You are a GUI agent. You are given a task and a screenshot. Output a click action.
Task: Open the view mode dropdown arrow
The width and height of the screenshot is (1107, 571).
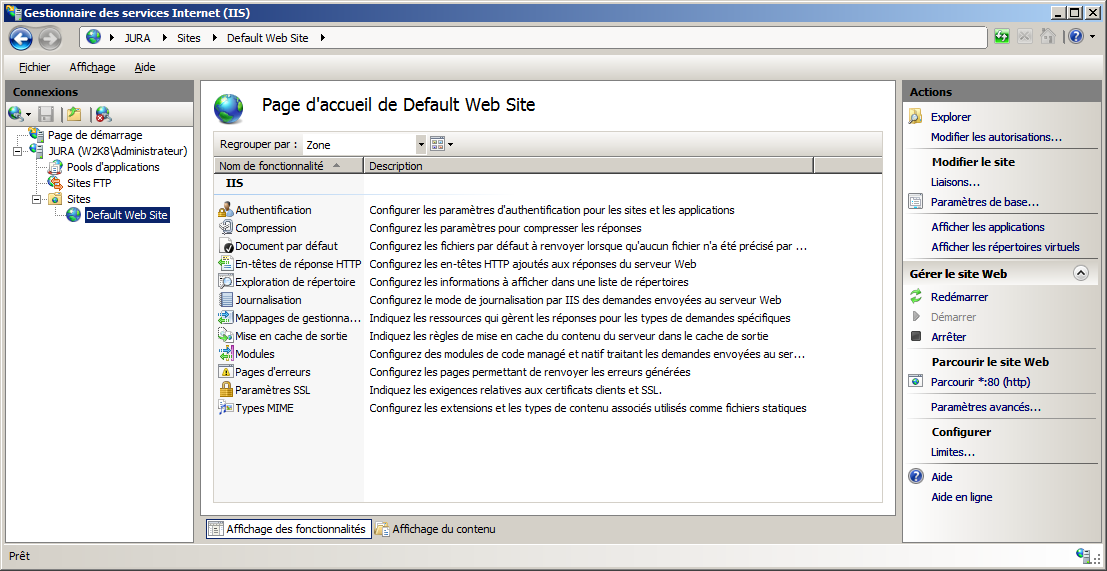[x=451, y=145]
